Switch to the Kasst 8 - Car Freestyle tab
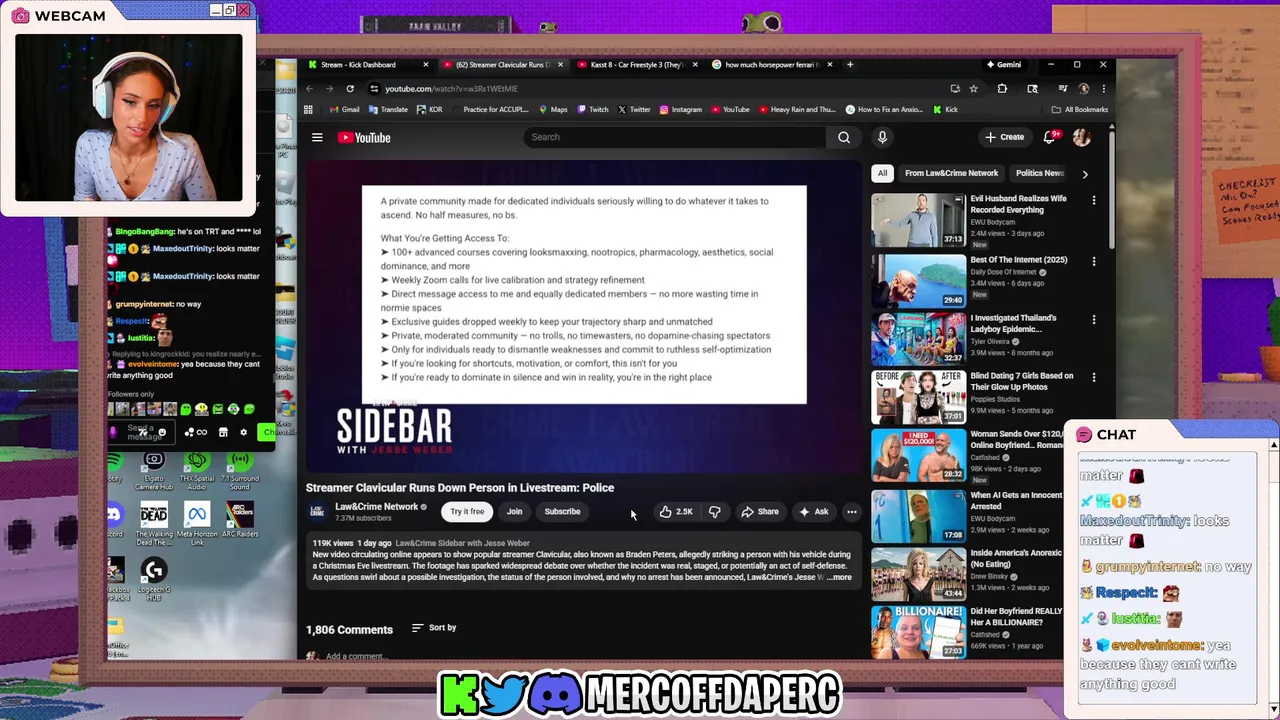 click(x=636, y=65)
